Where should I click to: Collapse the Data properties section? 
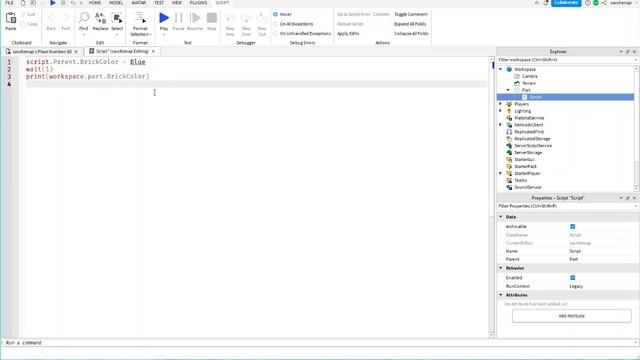(501, 217)
